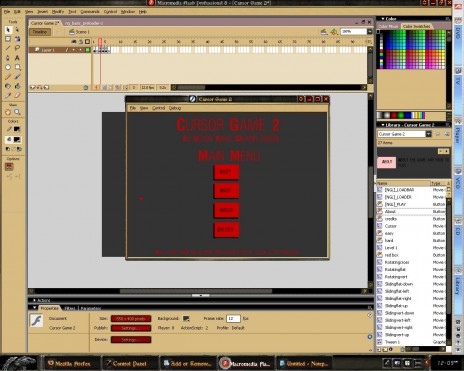464x371 pixels.
Task: Pick the Line tool
Action: (8, 49)
